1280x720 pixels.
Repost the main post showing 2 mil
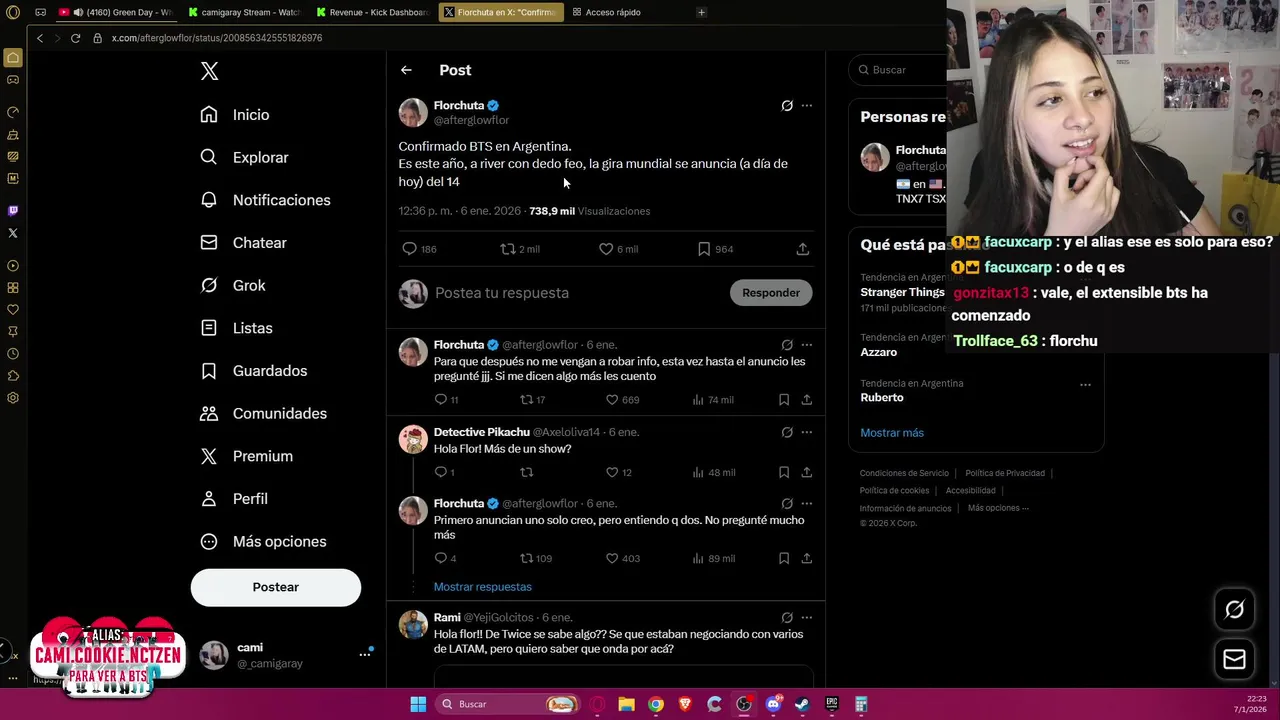tap(508, 249)
